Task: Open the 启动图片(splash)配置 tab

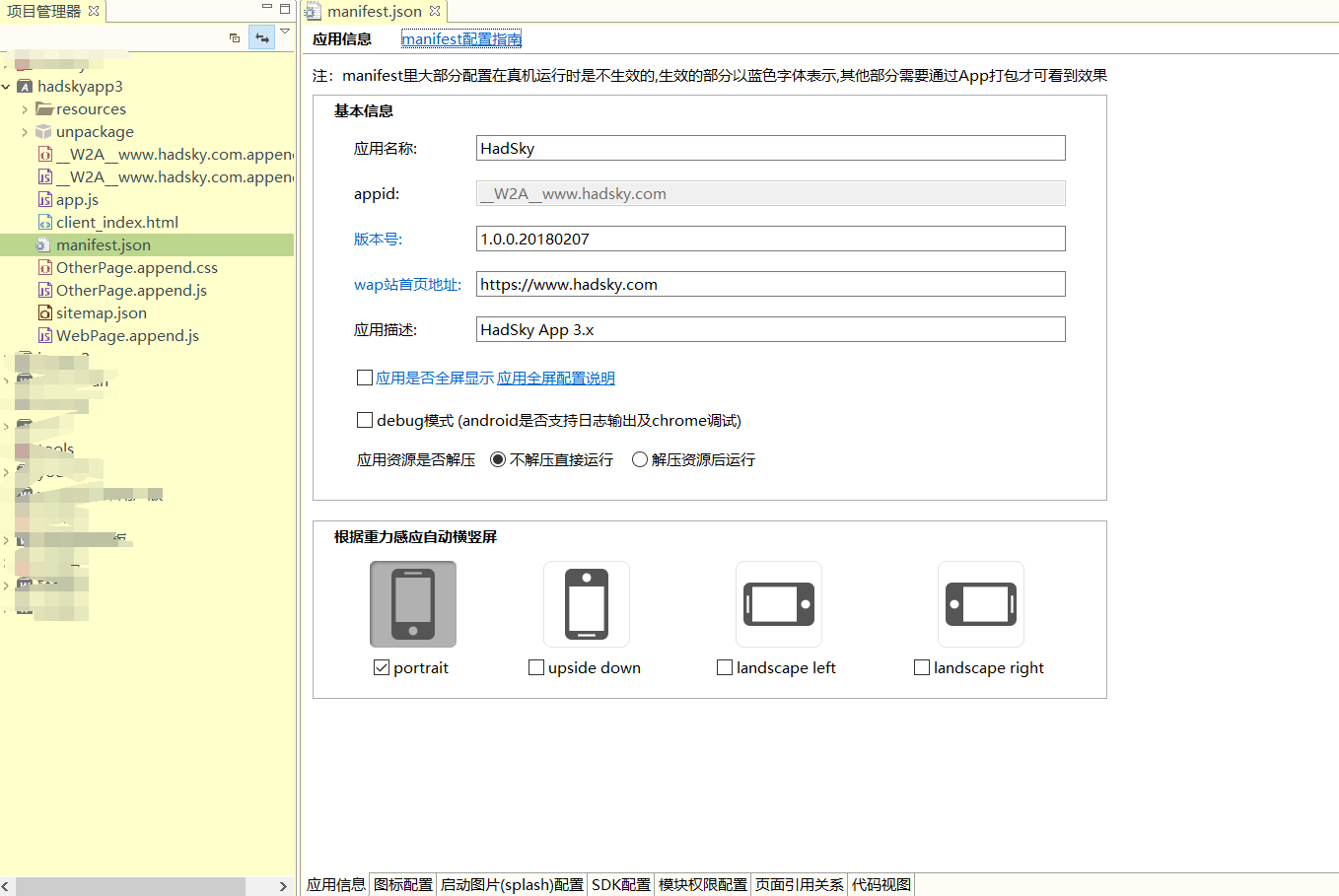Action: click(512, 885)
